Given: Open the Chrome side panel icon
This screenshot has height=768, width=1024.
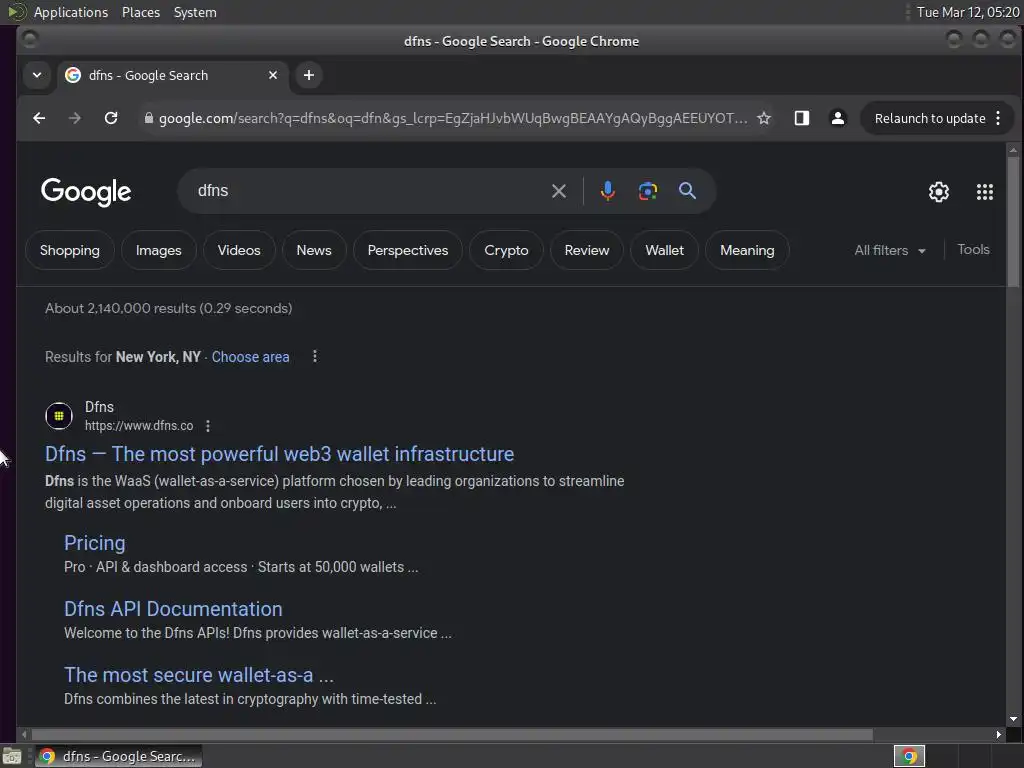Looking at the screenshot, I should (x=802, y=118).
